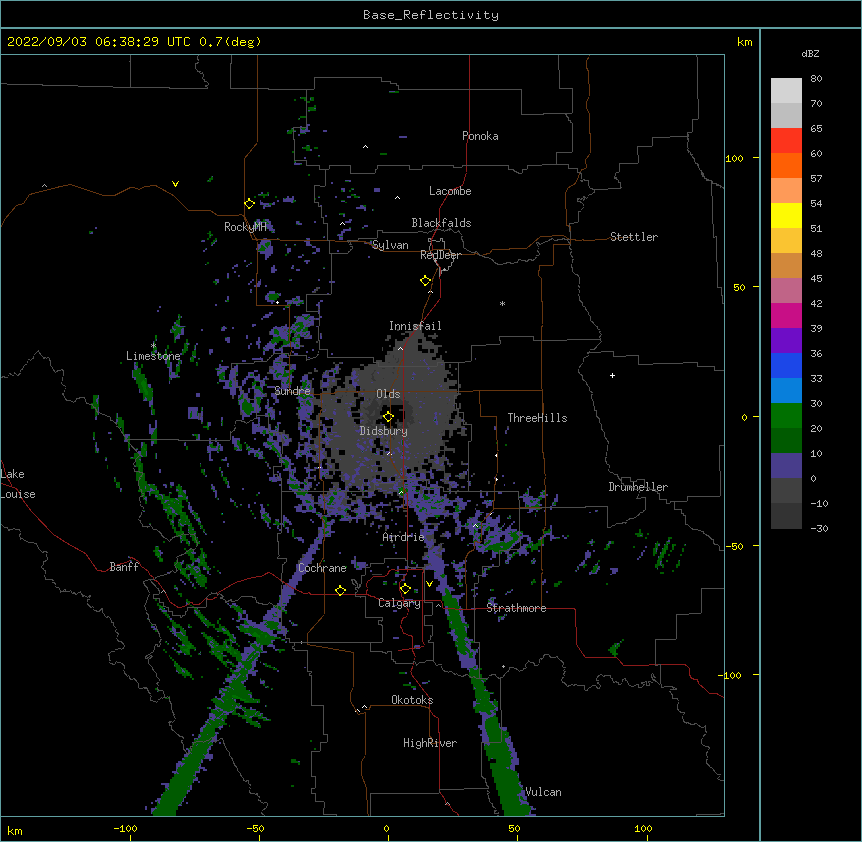Click the Sundre label

(x=292, y=391)
